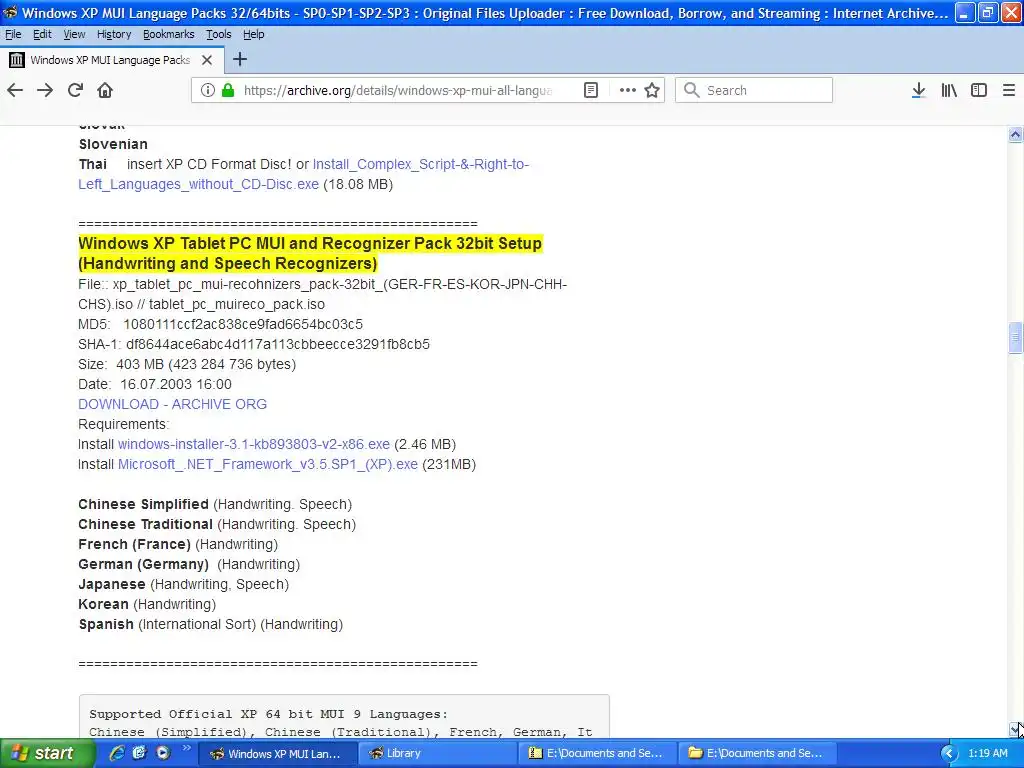Open the File menu
The image size is (1024, 768).
13,34
